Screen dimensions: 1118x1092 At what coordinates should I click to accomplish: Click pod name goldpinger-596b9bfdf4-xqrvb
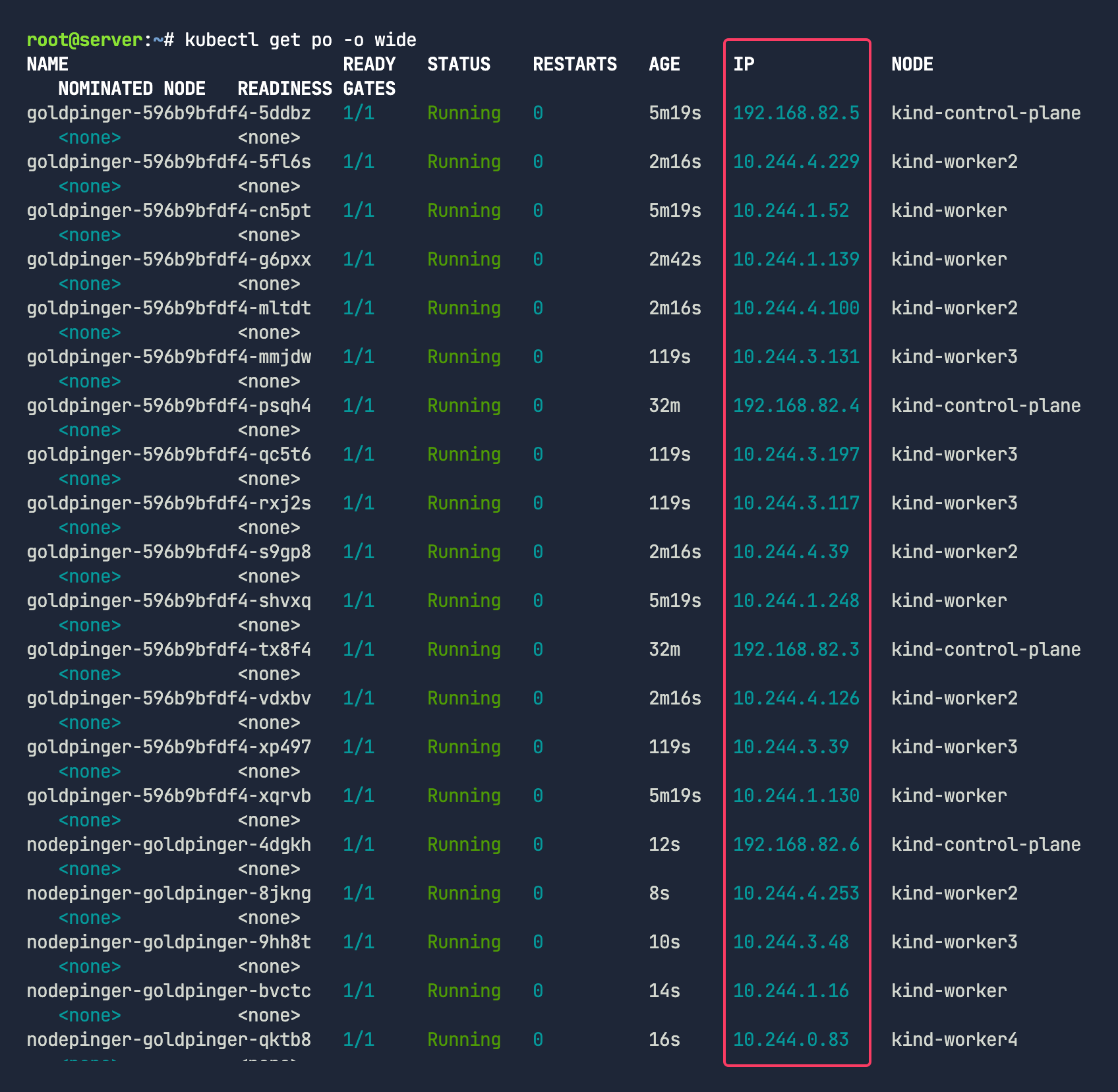click(169, 796)
